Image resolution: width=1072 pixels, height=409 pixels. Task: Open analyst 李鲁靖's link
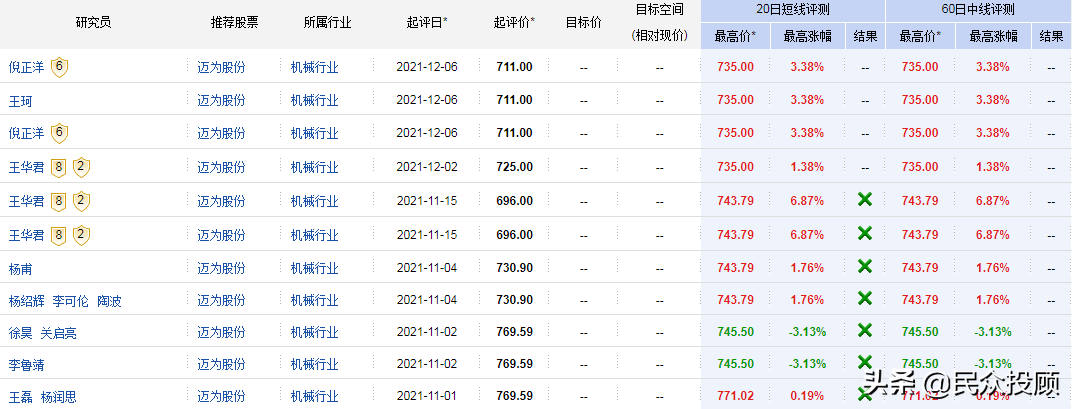click(26, 365)
